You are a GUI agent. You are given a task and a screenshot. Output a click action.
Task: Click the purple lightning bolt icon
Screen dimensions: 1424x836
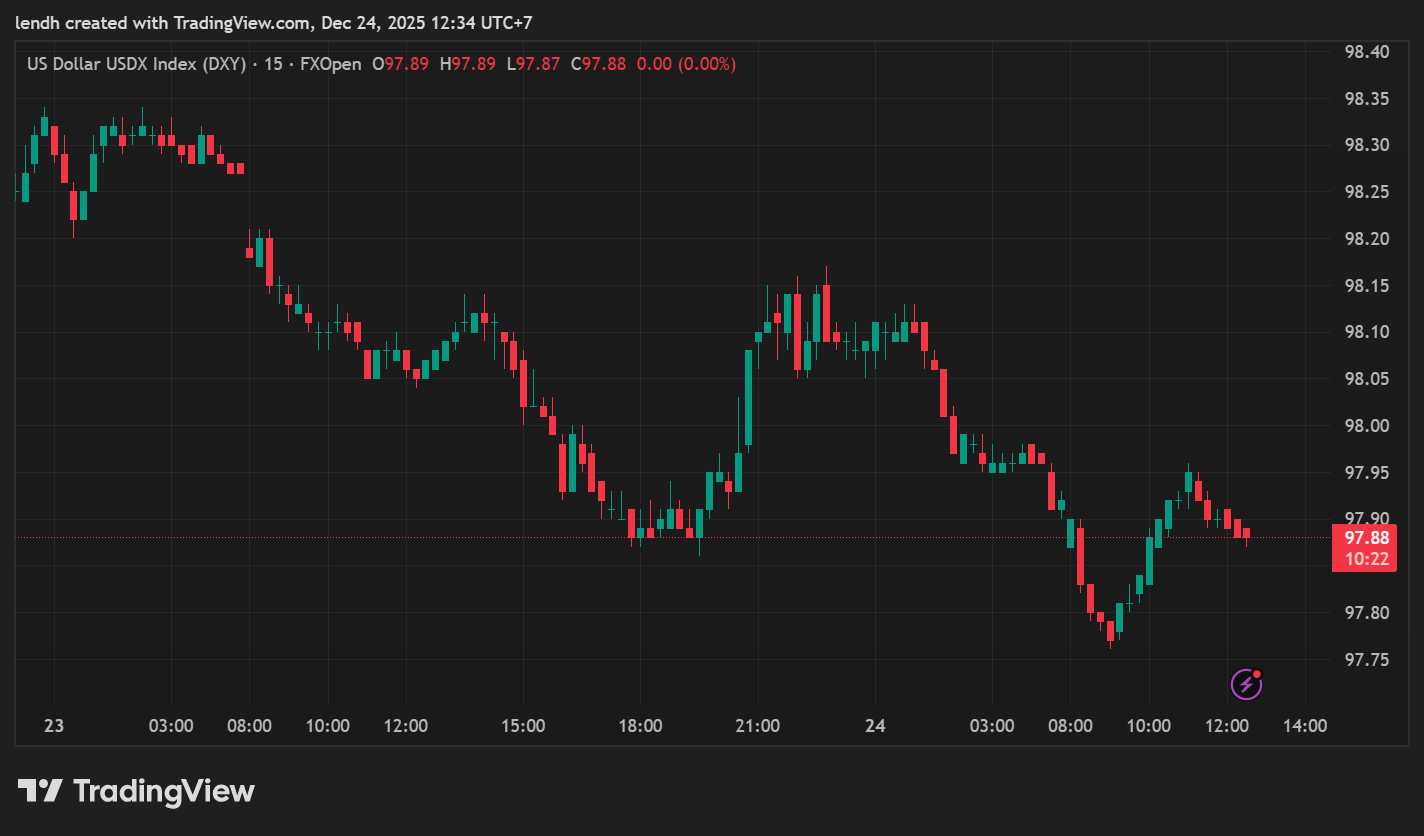[1245, 684]
